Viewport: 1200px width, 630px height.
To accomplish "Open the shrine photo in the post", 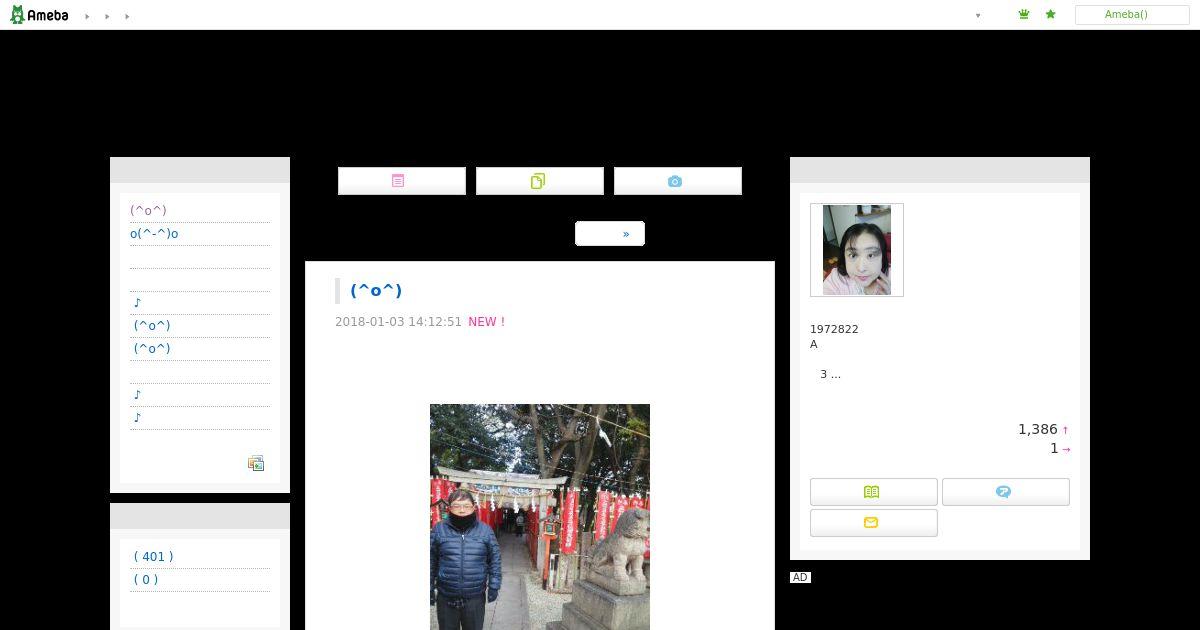I will pyautogui.click(x=540, y=517).
